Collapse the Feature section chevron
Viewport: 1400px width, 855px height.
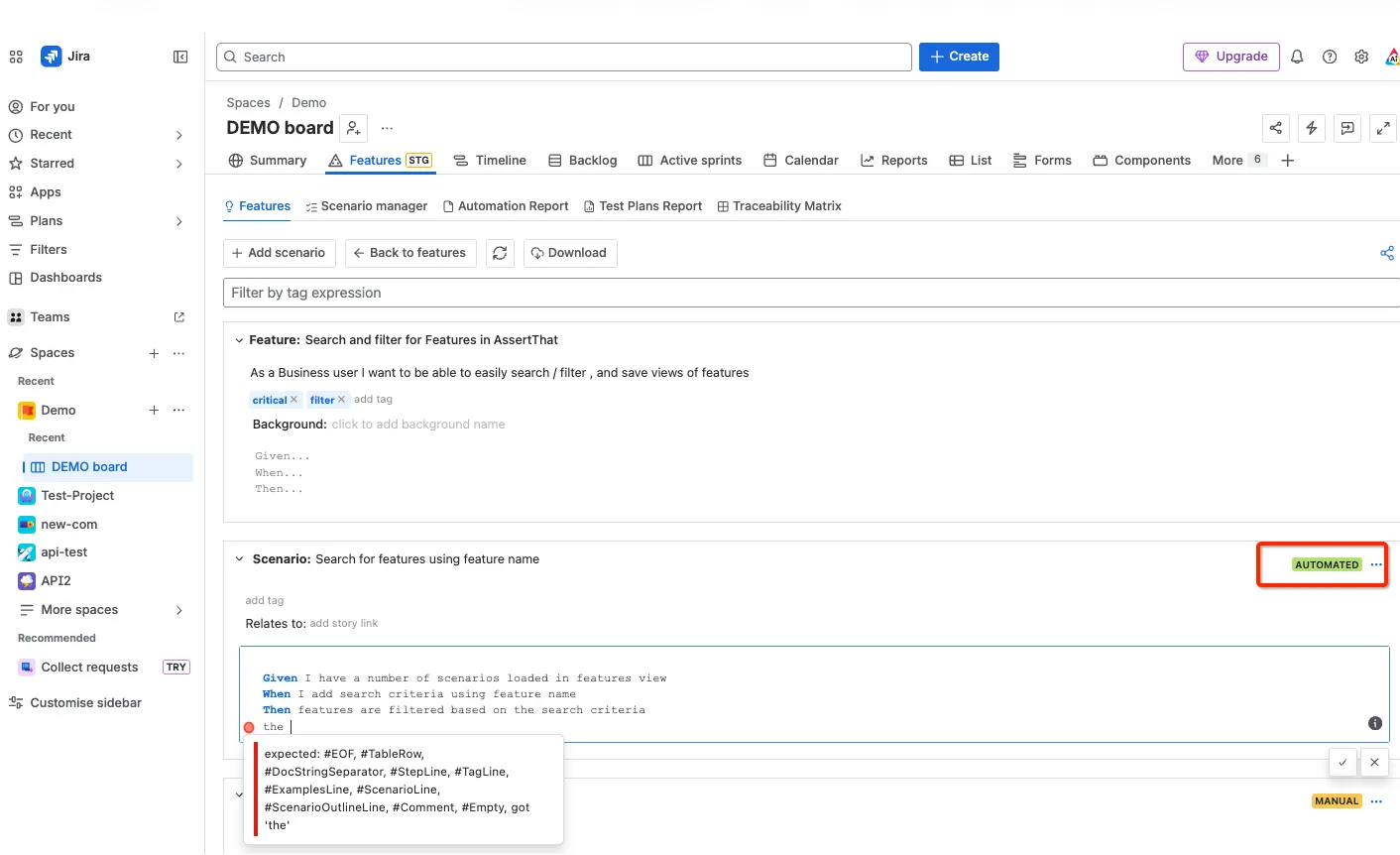239,340
